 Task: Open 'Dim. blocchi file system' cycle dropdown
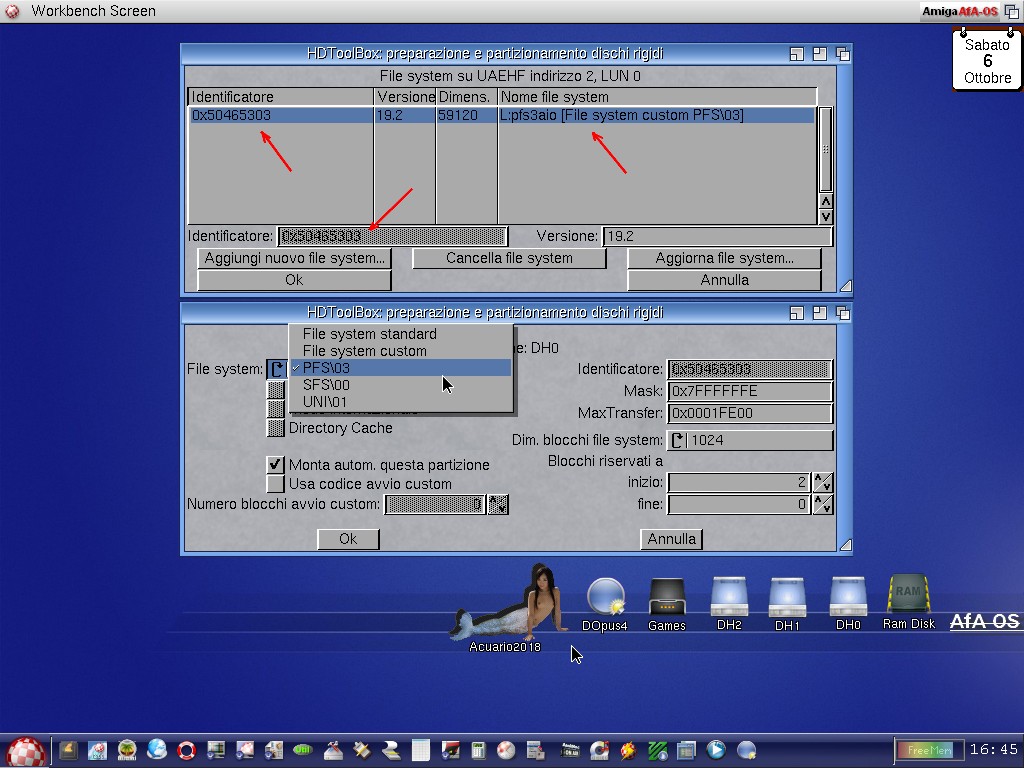678,440
